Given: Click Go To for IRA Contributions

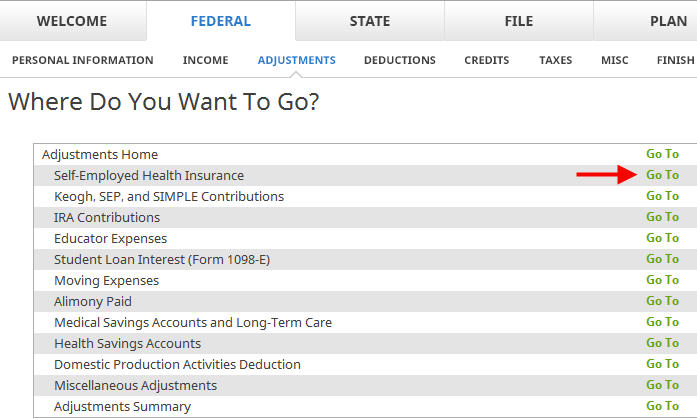Looking at the screenshot, I should coord(662,217).
